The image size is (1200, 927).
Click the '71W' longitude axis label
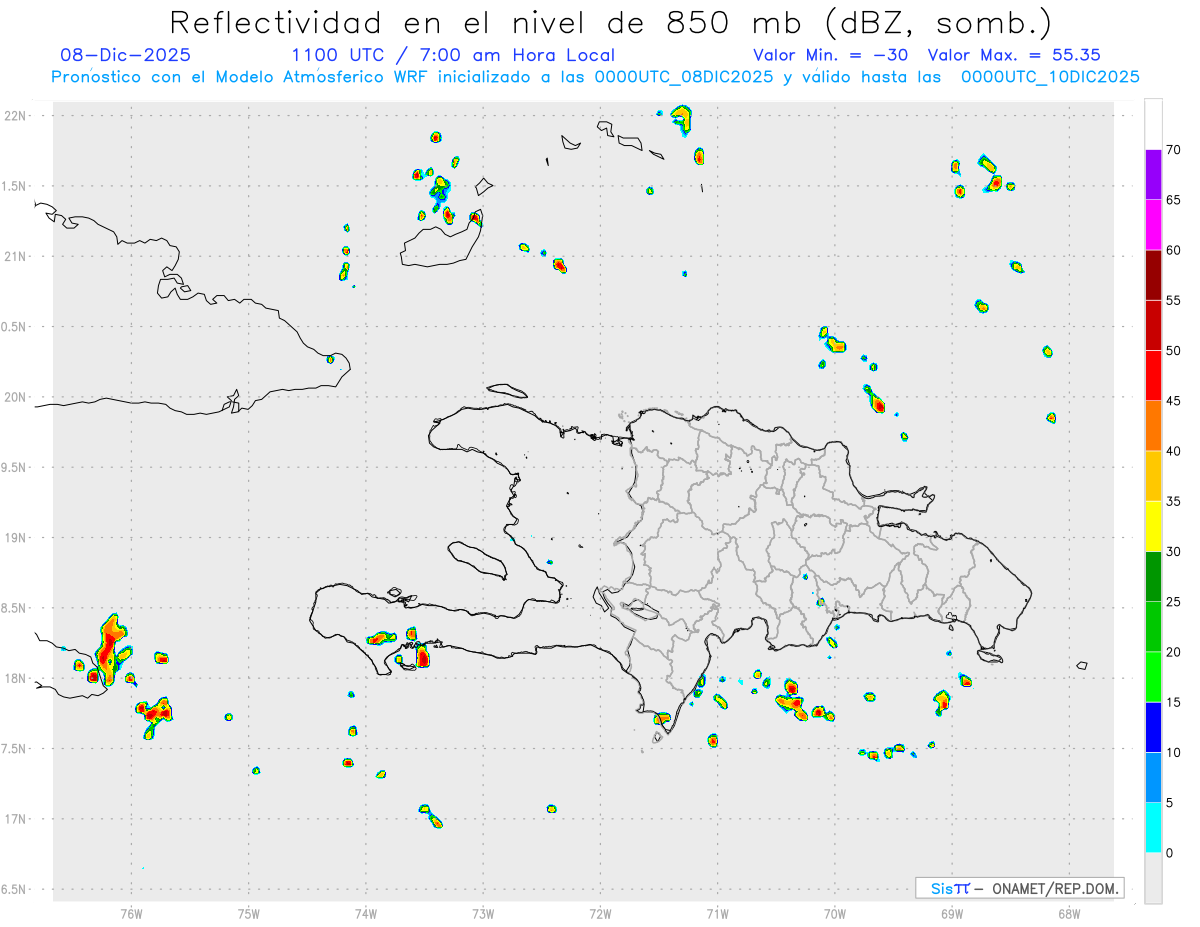pos(717,913)
